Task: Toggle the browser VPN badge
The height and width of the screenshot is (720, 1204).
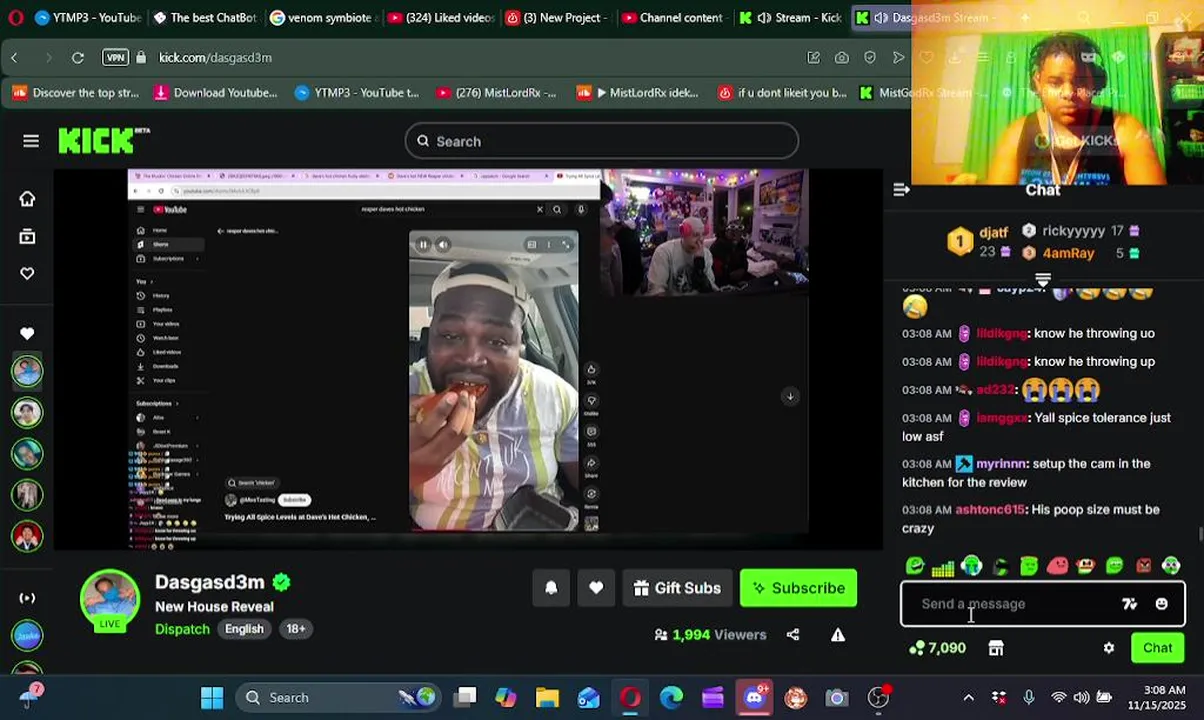Action: pyautogui.click(x=116, y=58)
